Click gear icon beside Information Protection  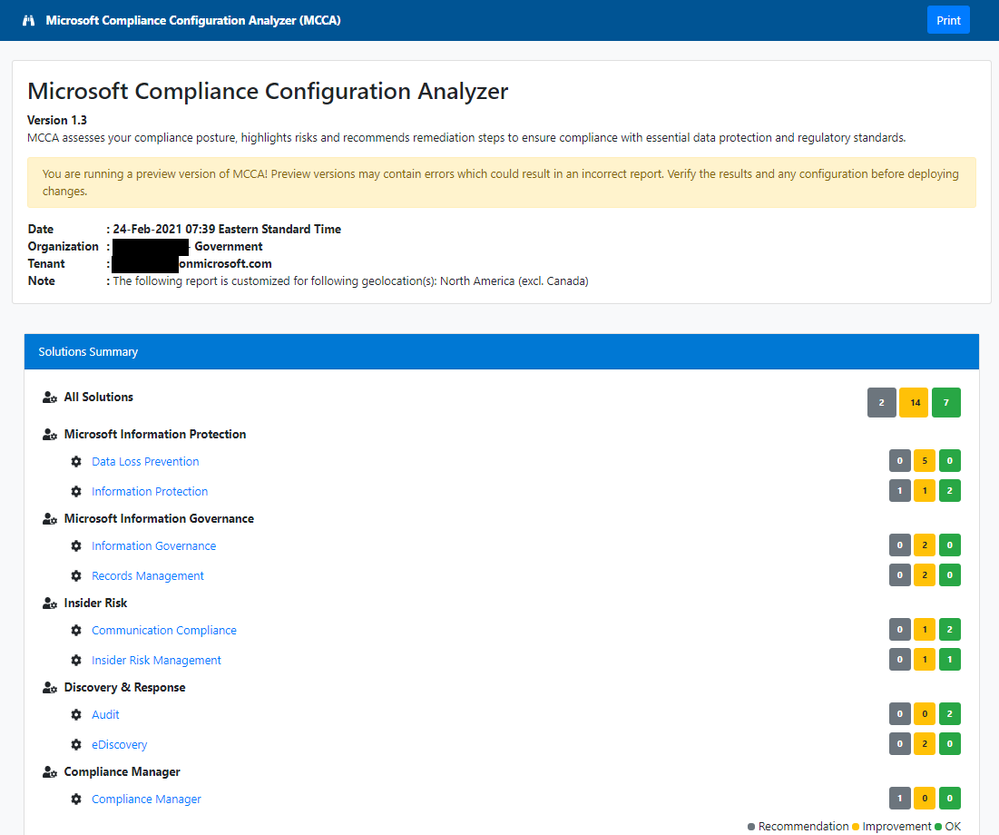tap(76, 491)
